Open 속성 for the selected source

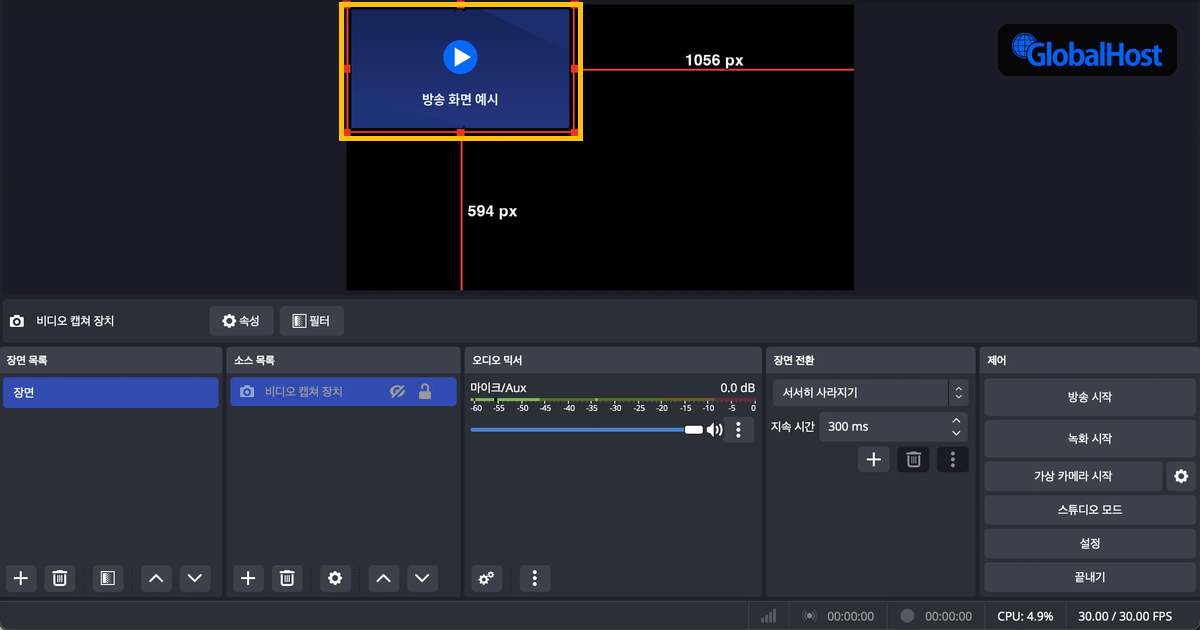click(x=241, y=321)
